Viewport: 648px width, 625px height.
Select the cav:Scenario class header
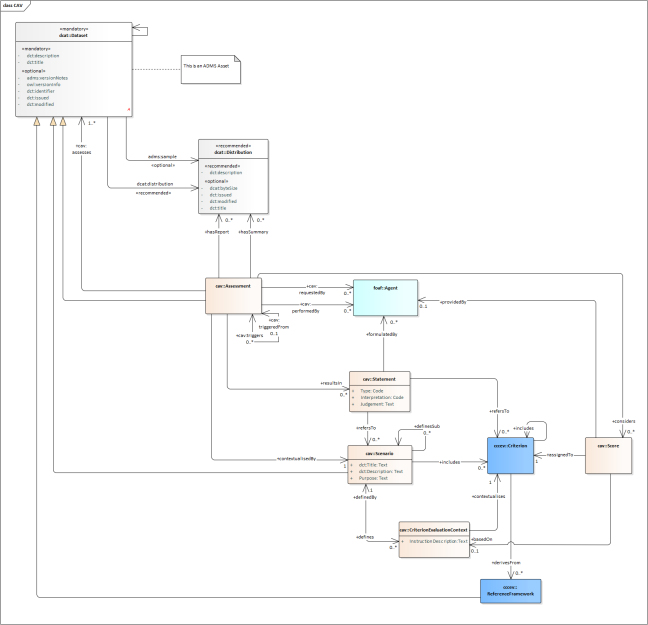(x=379, y=453)
